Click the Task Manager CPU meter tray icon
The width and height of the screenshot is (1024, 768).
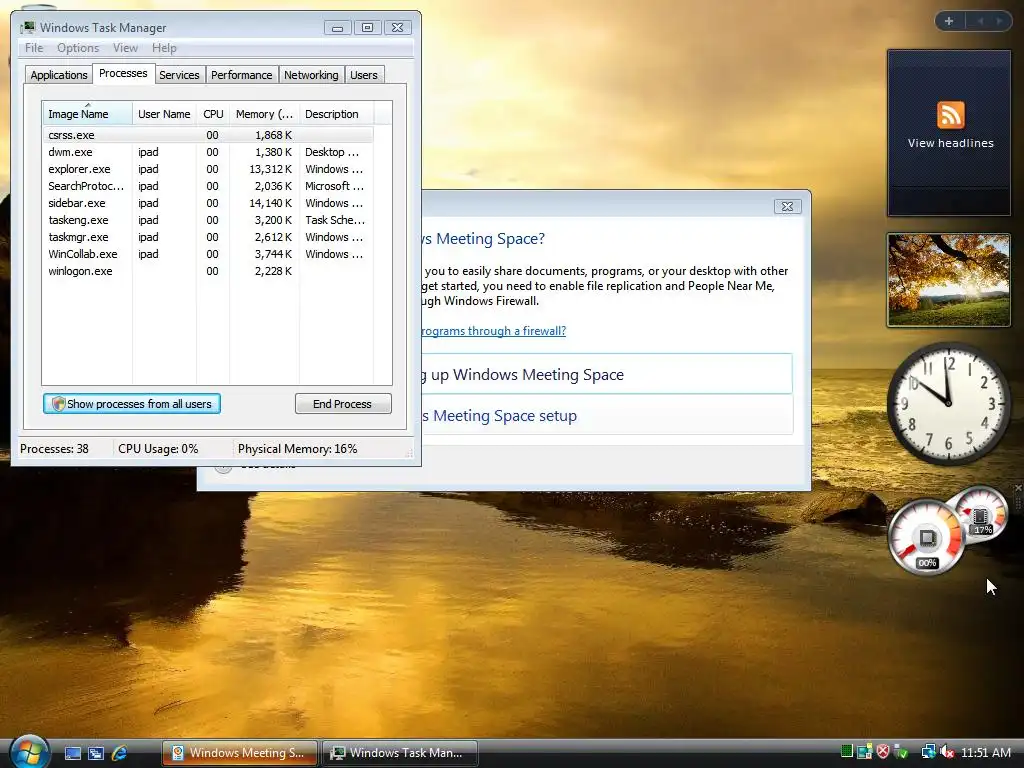point(846,752)
